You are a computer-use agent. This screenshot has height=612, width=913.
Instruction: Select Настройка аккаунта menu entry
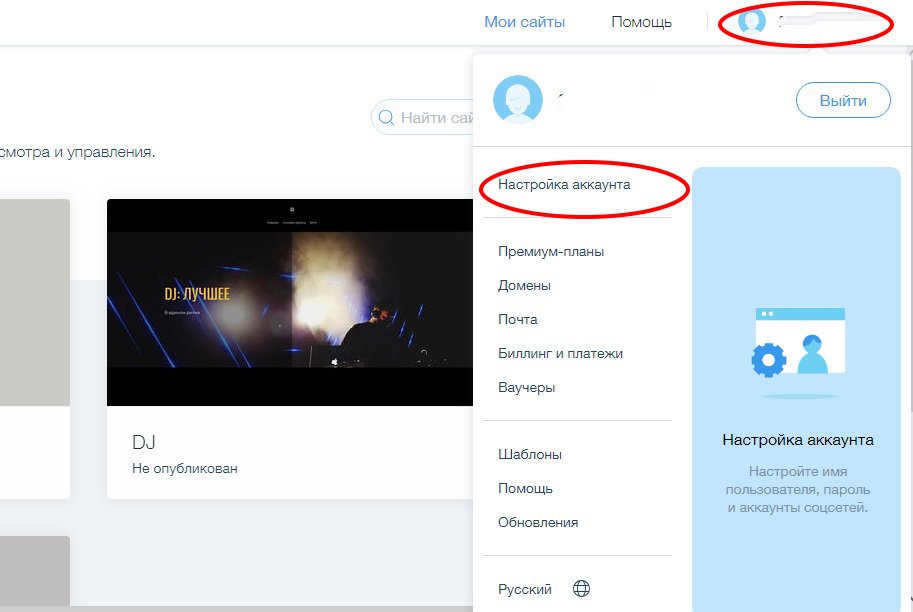[x=564, y=185]
